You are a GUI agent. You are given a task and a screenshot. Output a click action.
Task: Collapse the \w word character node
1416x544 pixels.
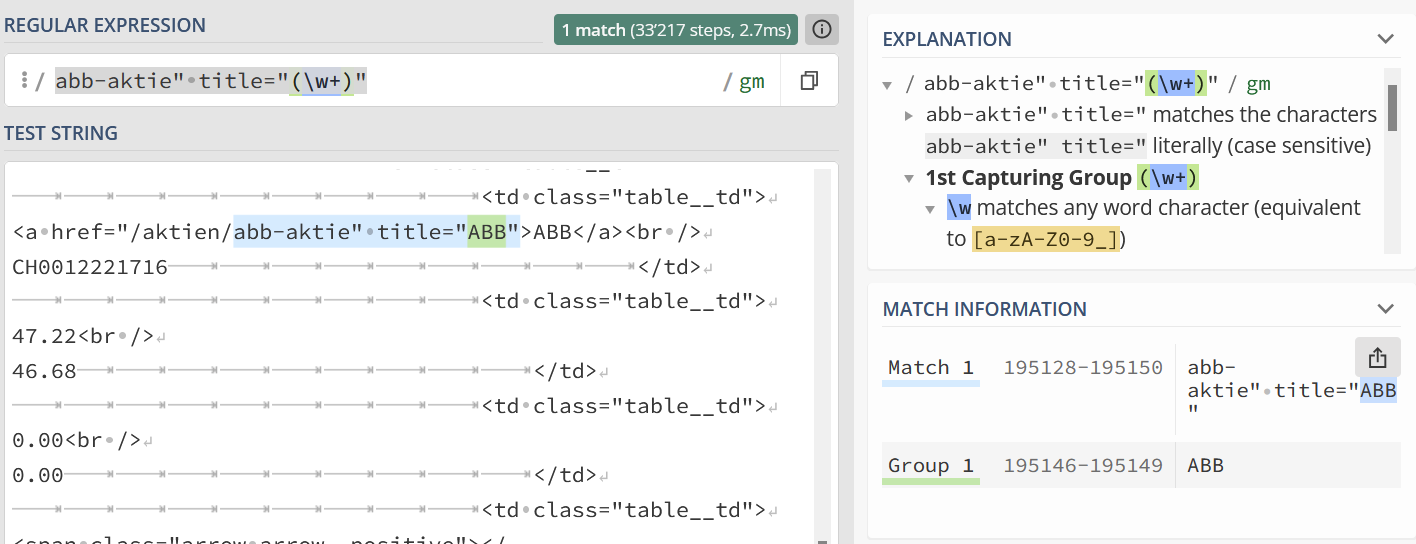931,209
